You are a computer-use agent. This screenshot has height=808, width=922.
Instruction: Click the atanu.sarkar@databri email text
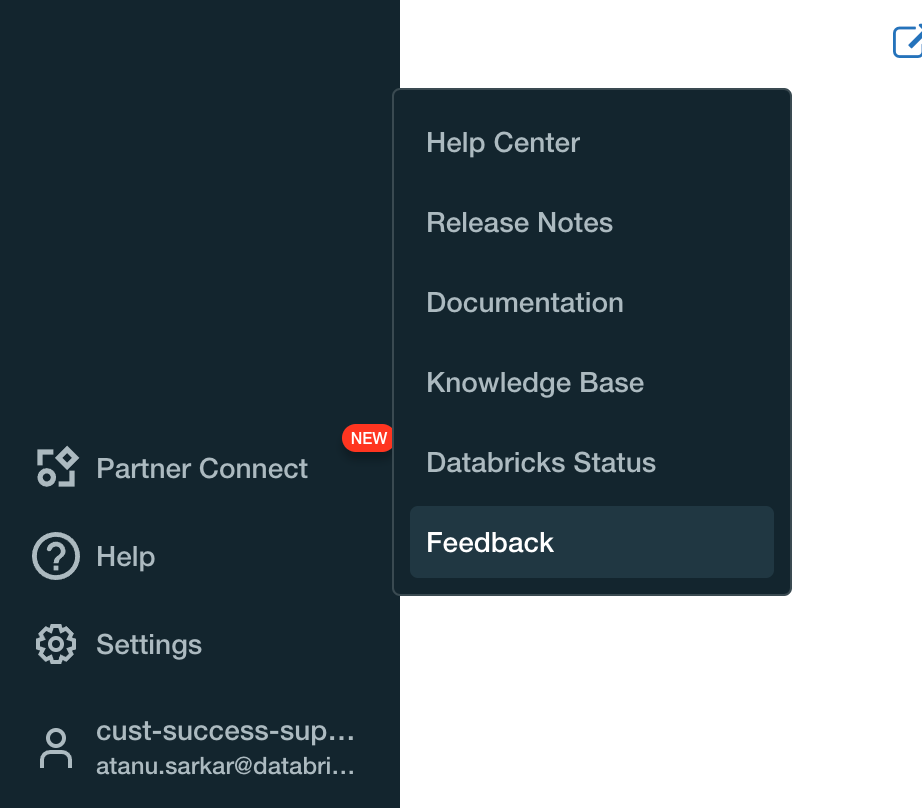(225, 767)
